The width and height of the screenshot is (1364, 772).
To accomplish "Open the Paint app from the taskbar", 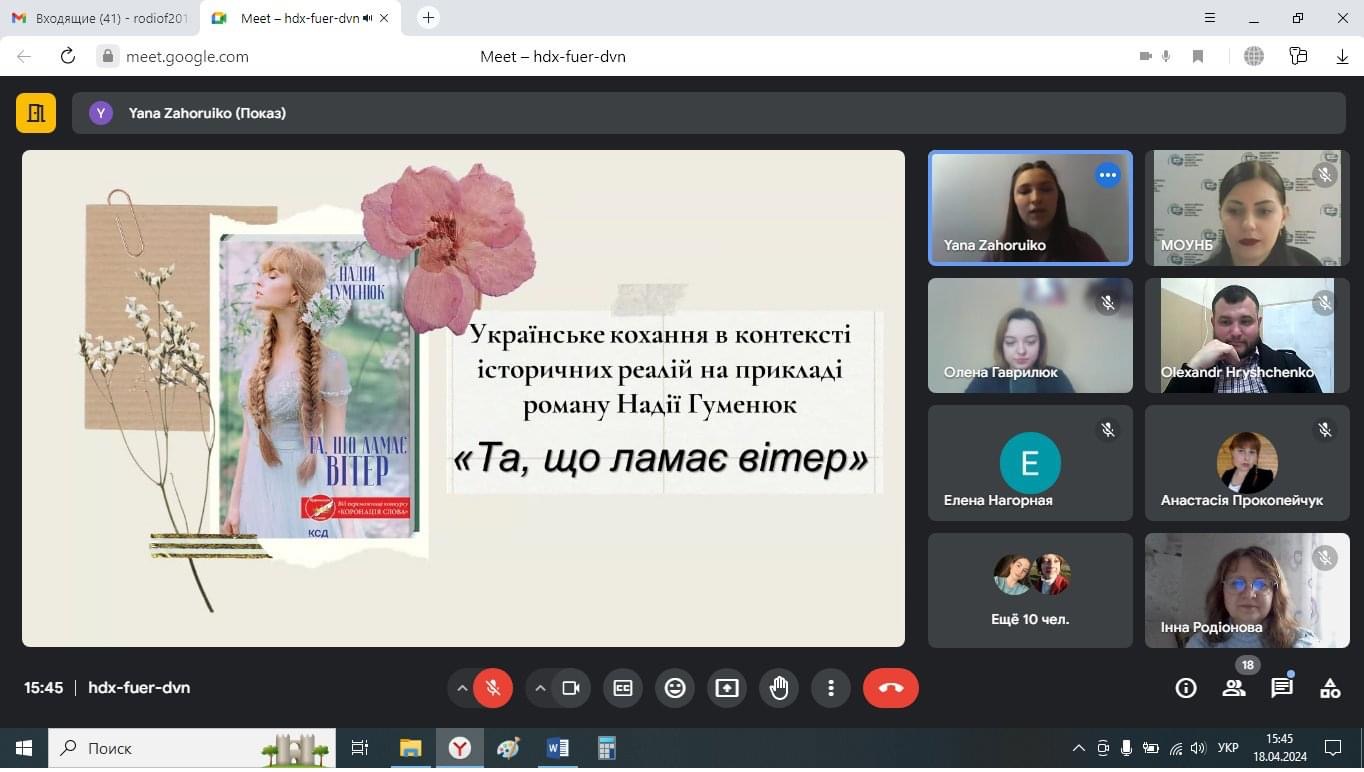I will pyautogui.click(x=508, y=748).
